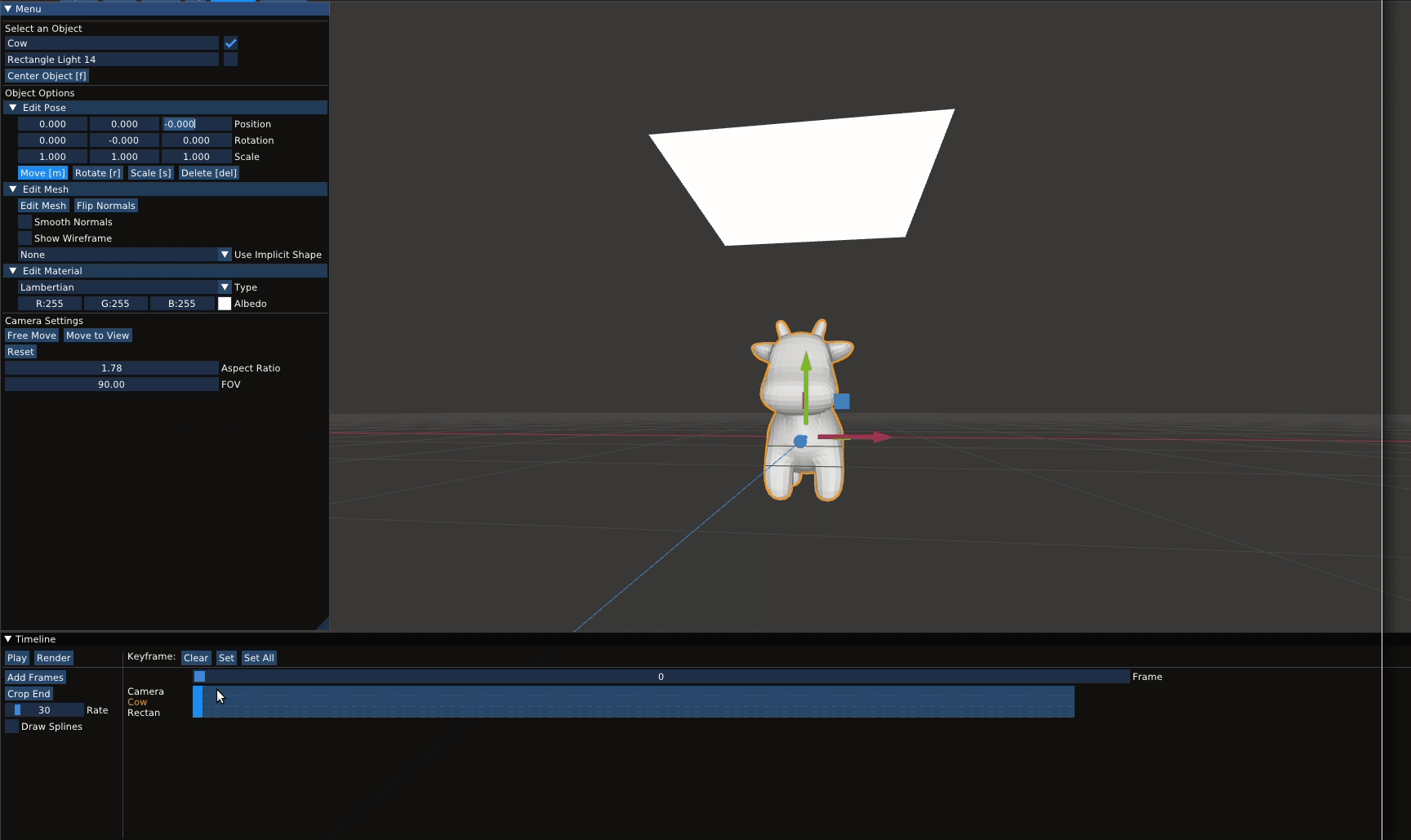This screenshot has width=1411, height=840.
Task: Enable Show Wireframe checkbox
Action: (x=25, y=238)
